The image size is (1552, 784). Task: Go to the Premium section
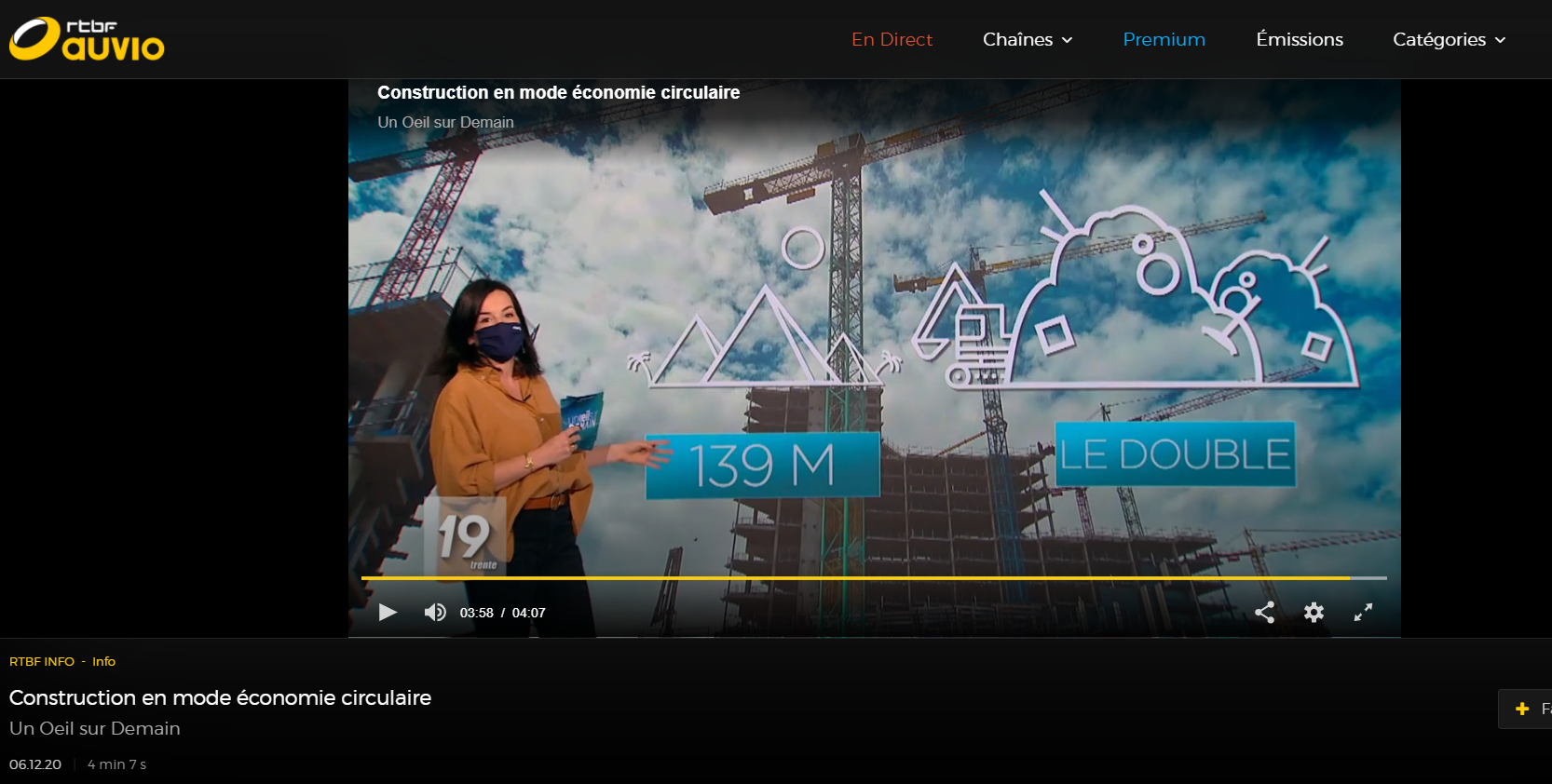tap(1164, 39)
